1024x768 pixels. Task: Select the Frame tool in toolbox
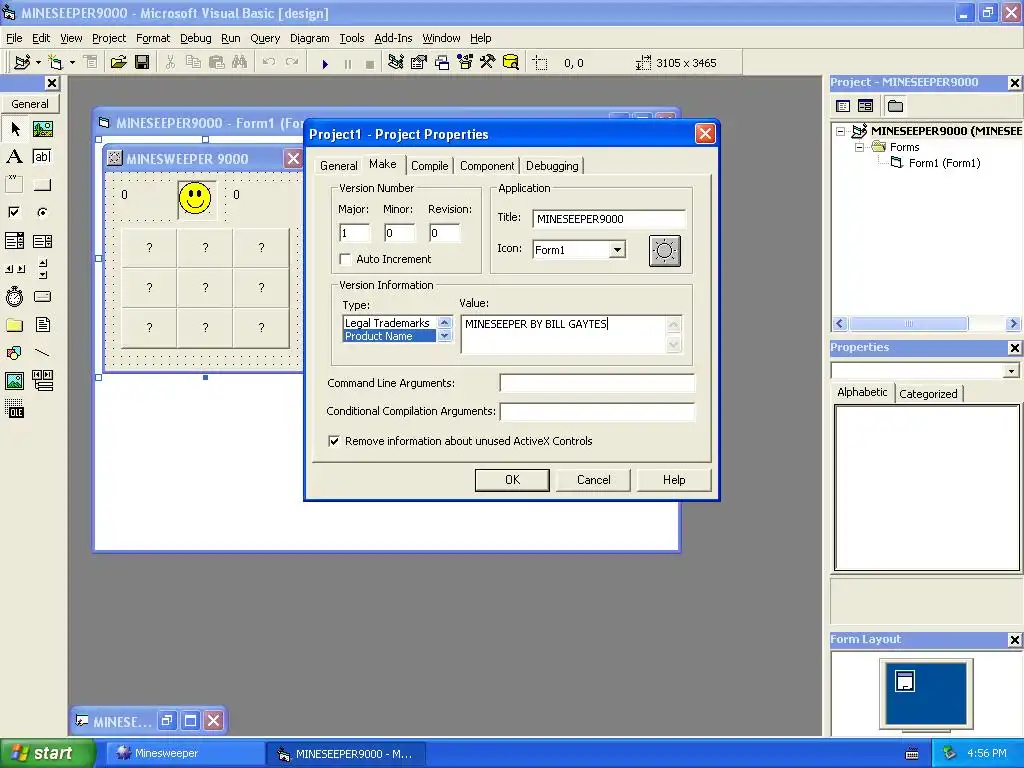pyautogui.click(x=14, y=185)
